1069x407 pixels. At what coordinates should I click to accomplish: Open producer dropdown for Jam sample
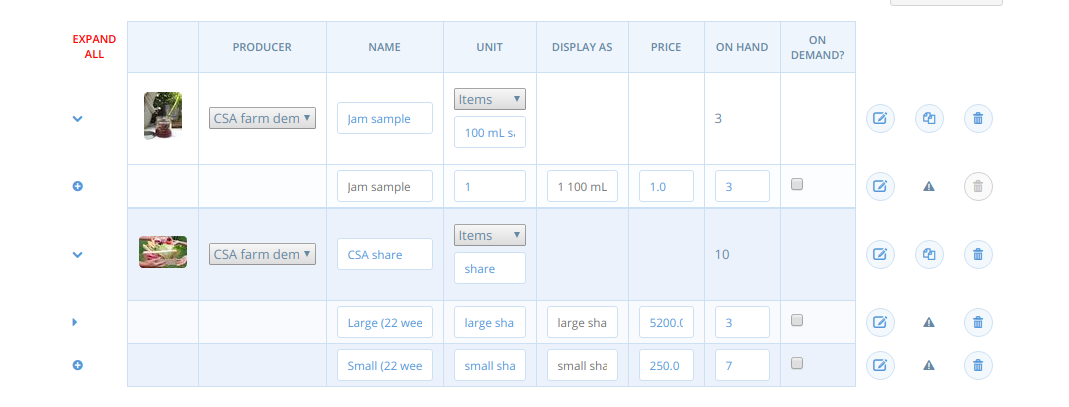[x=262, y=118]
